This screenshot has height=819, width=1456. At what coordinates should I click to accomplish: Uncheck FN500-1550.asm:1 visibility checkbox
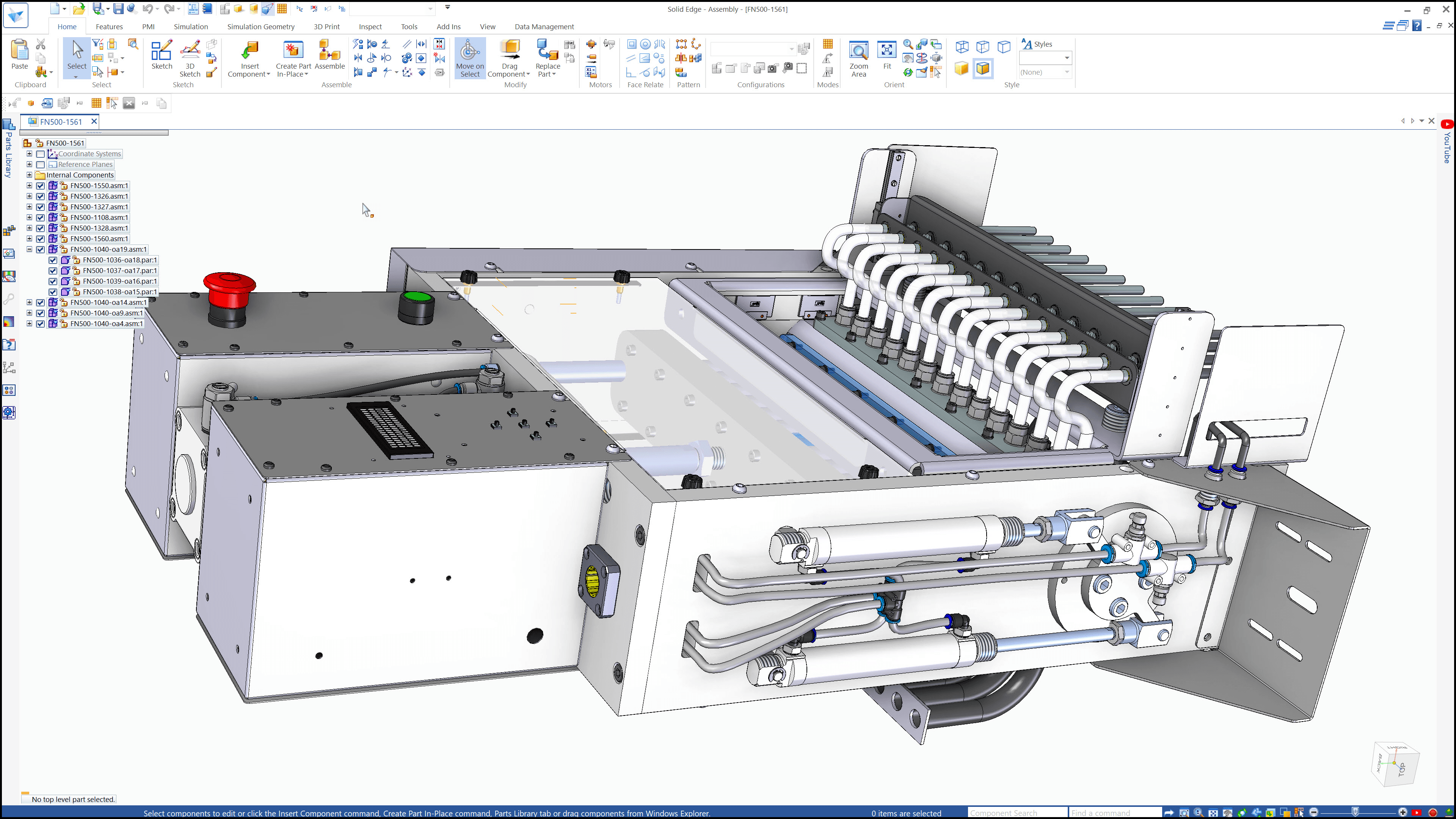pos(41,186)
